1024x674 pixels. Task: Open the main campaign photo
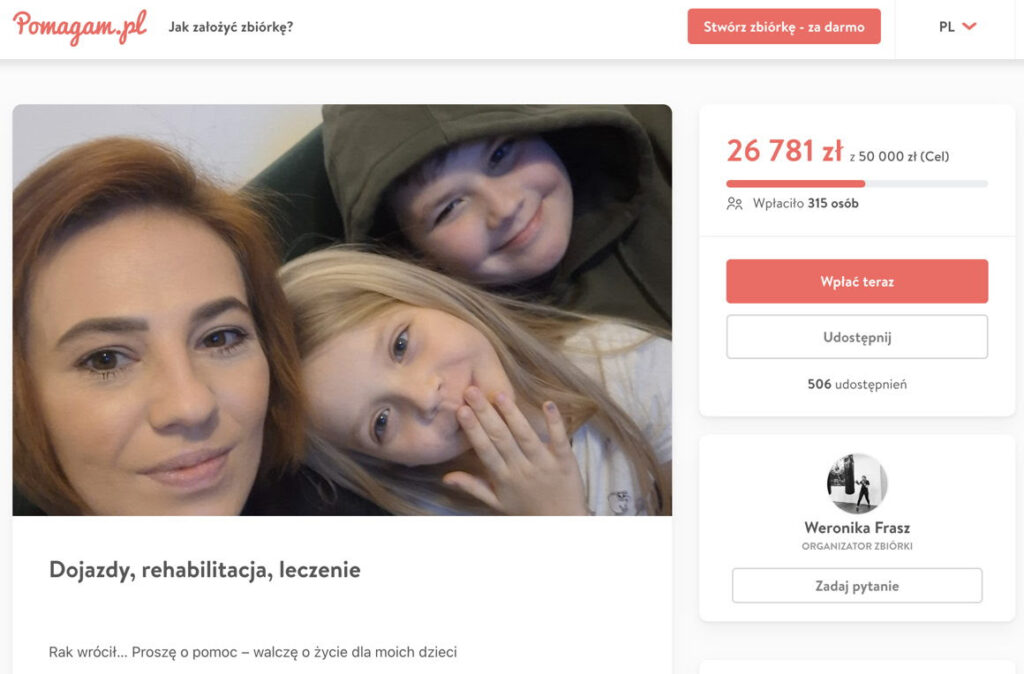342,310
